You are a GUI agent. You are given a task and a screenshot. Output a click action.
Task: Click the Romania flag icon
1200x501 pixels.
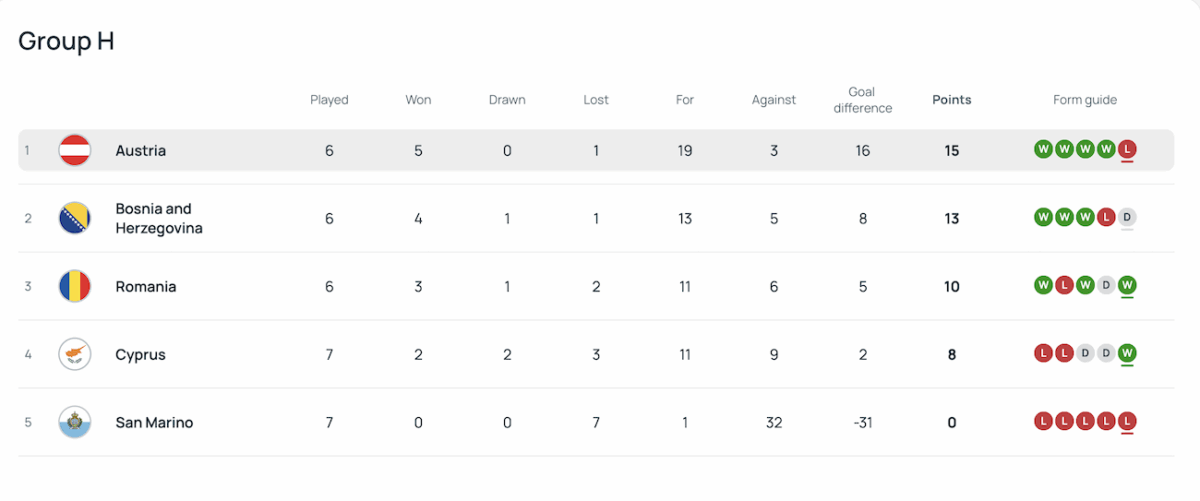tap(75, 286)
